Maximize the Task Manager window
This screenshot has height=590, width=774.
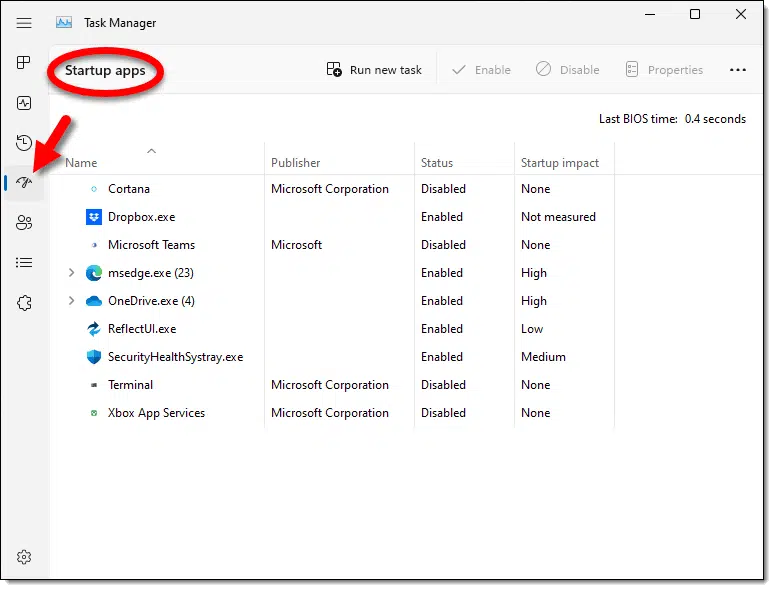tap(695, 14)
